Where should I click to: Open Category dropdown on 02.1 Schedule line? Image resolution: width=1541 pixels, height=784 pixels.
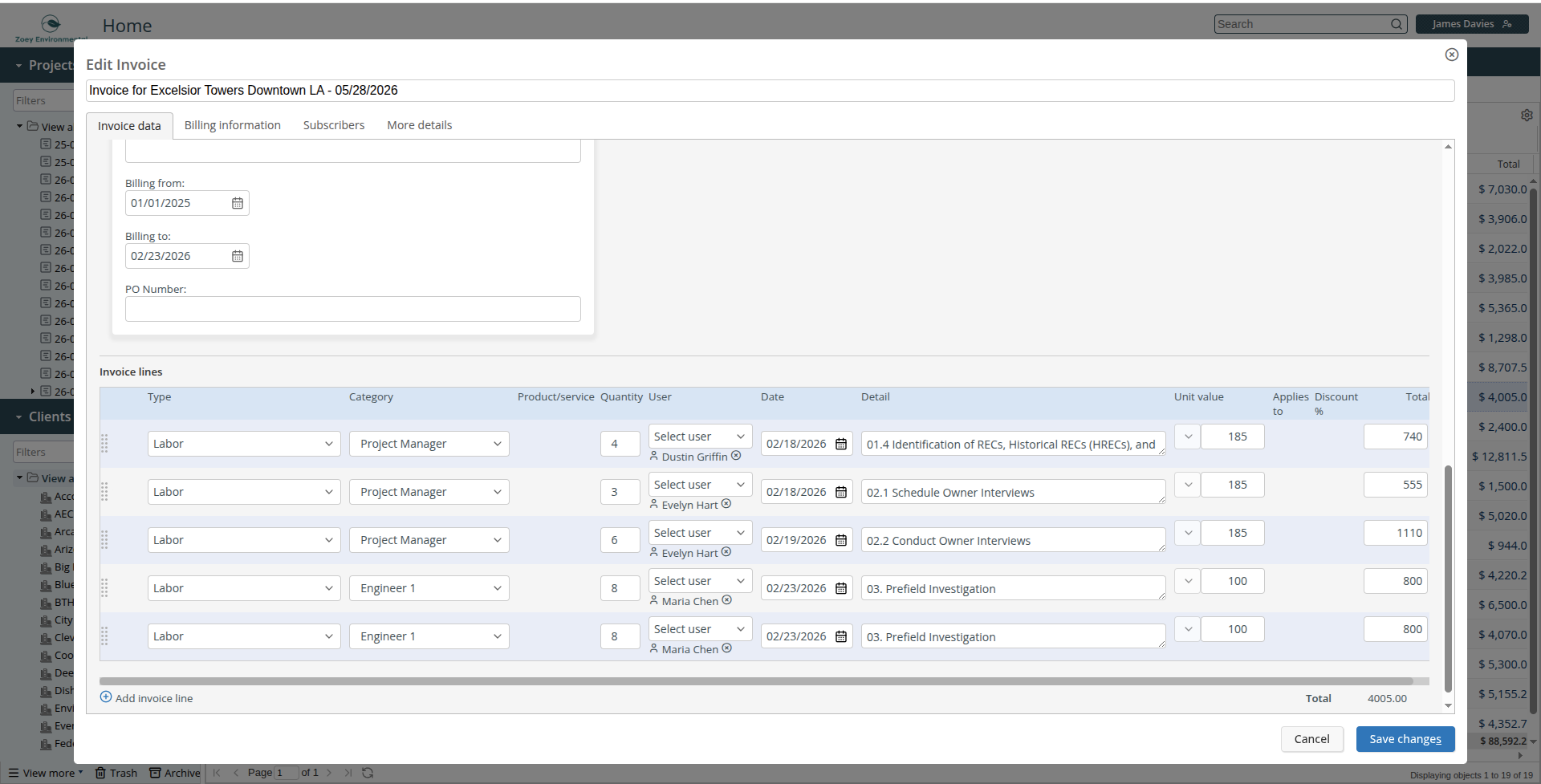pos(429,492)
